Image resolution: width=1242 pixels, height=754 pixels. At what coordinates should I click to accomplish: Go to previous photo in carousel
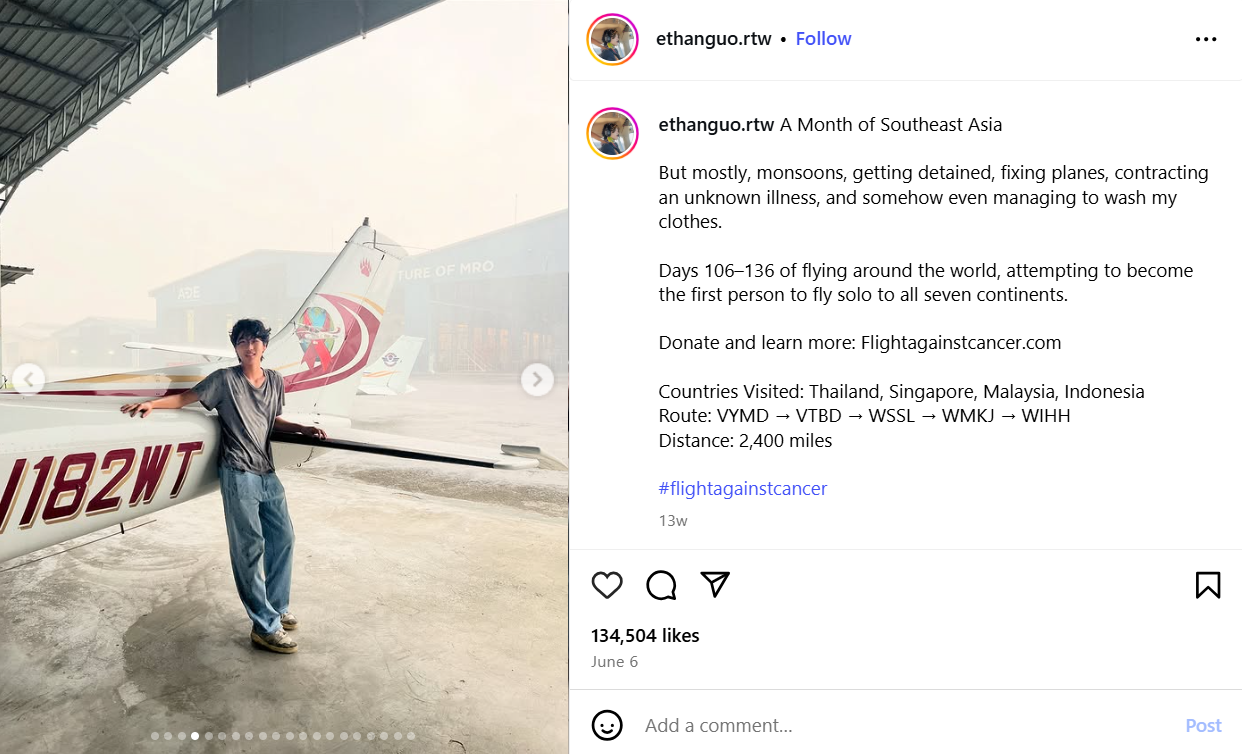[29, 380]
